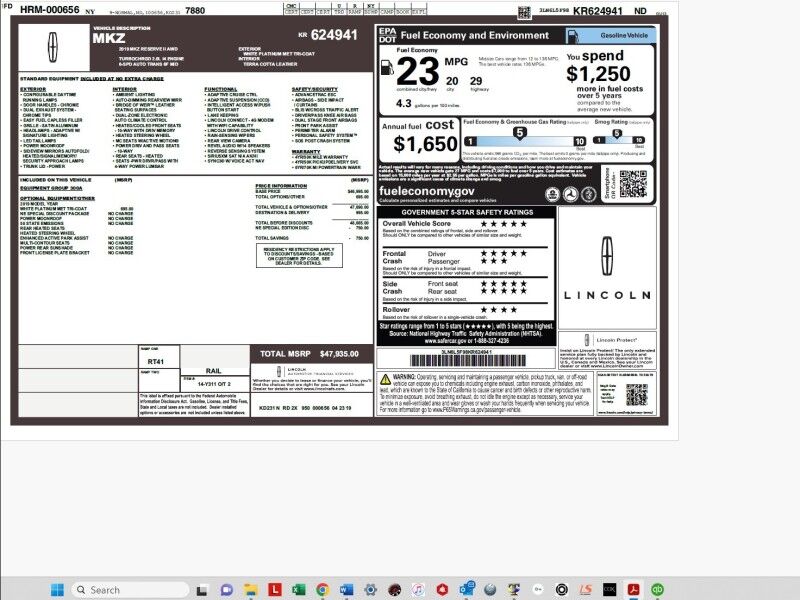
Task: Open the Windows Start menu
Action: (55, 589)
